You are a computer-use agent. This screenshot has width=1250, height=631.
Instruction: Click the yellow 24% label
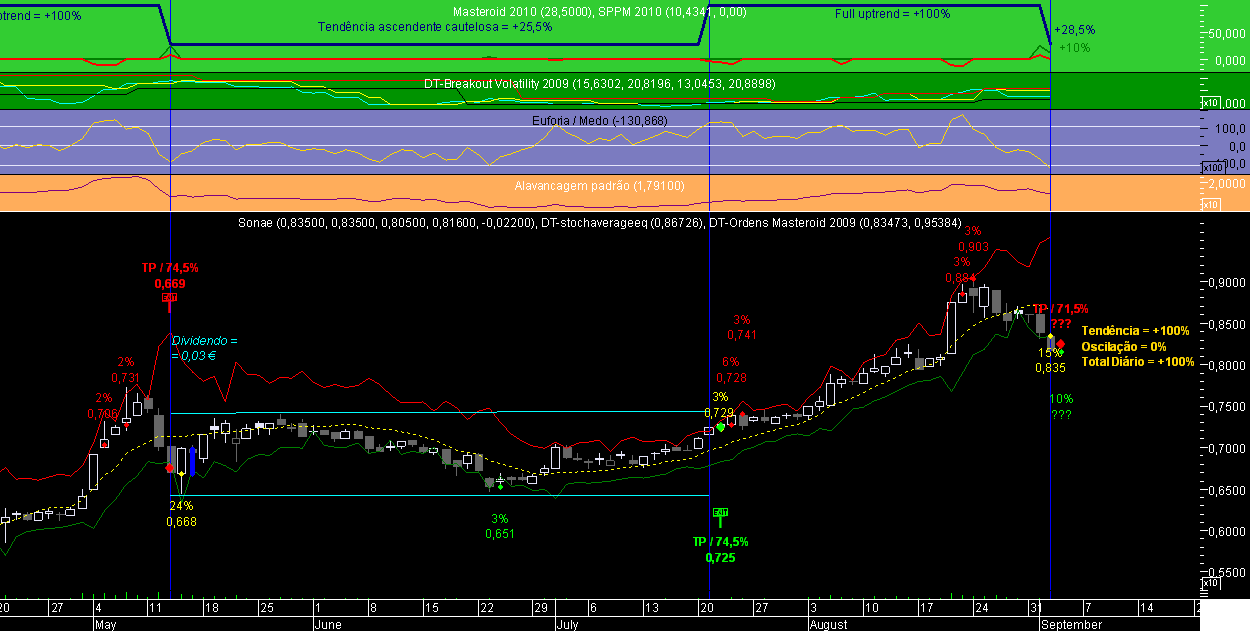pos(181,505)
